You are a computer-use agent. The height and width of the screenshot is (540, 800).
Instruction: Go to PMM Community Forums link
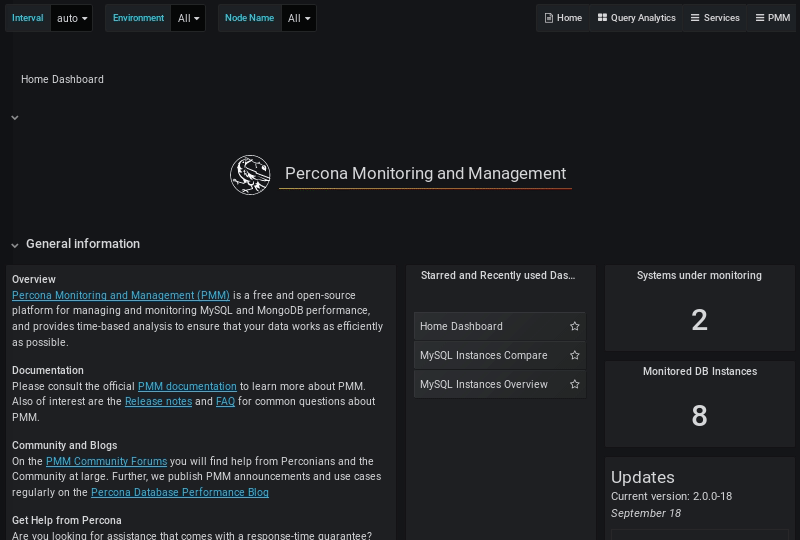(x=106, y=462)
